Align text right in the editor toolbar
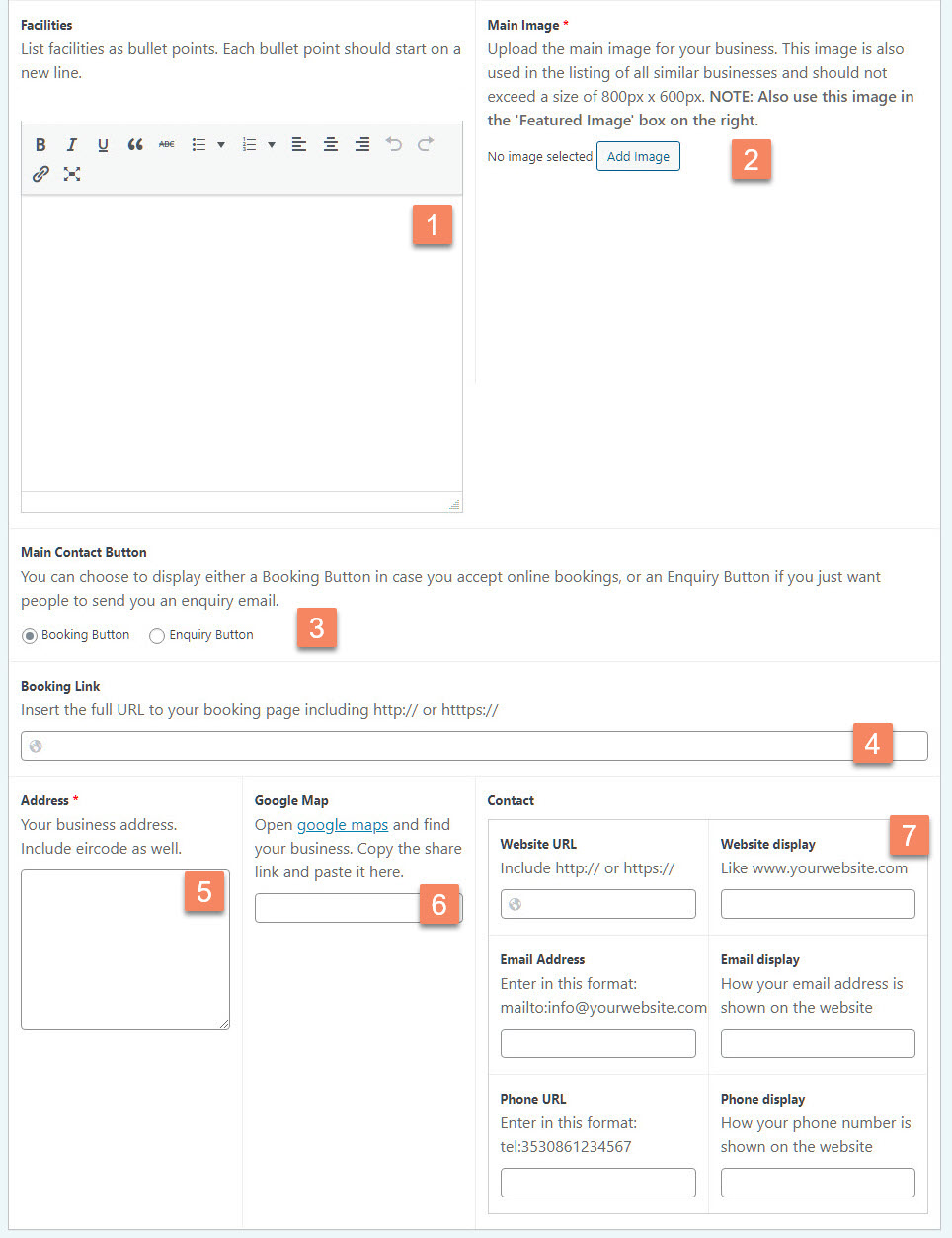The image size is (952, 1238). (361, 144)
